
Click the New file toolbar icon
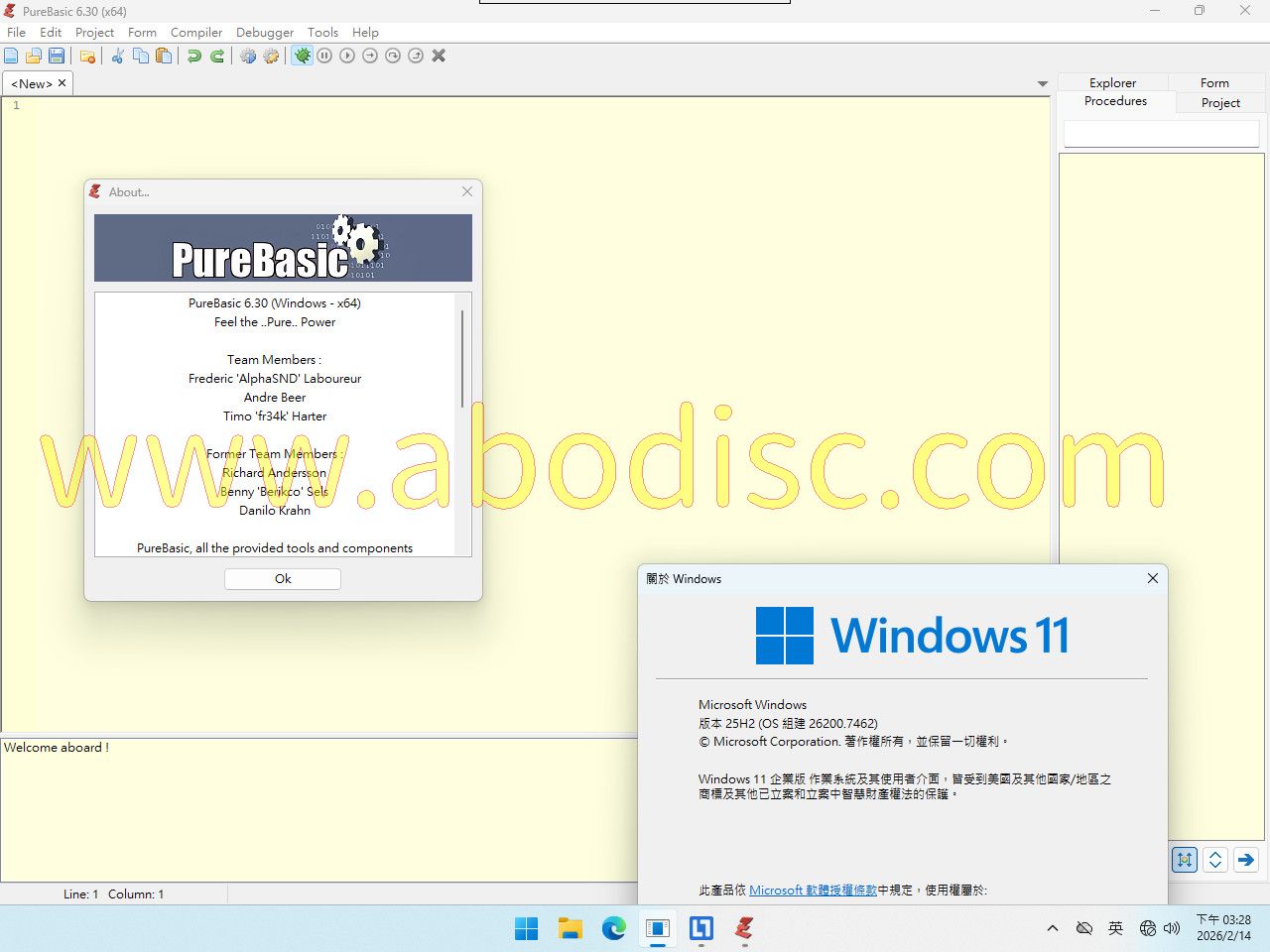(x=11, y=57)
